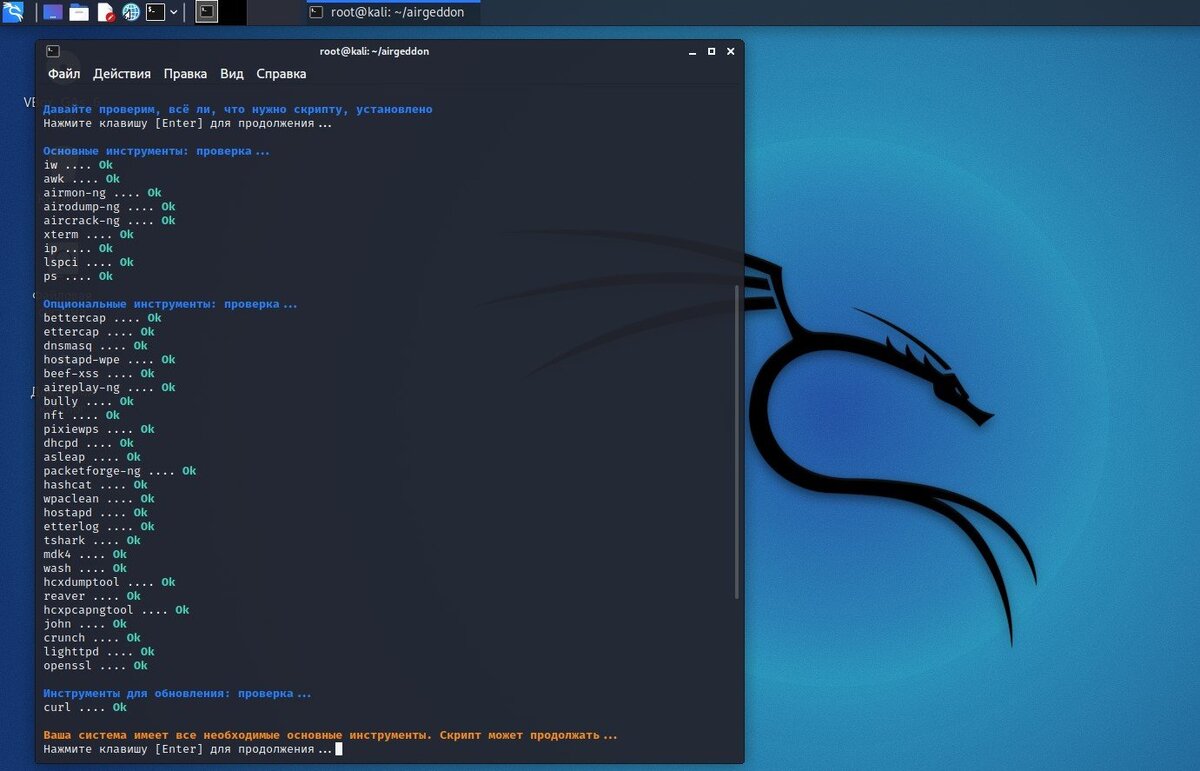Screen dimensions: 1200x771
Task: Open the Правка menu
Action: [x=185, y=74]
